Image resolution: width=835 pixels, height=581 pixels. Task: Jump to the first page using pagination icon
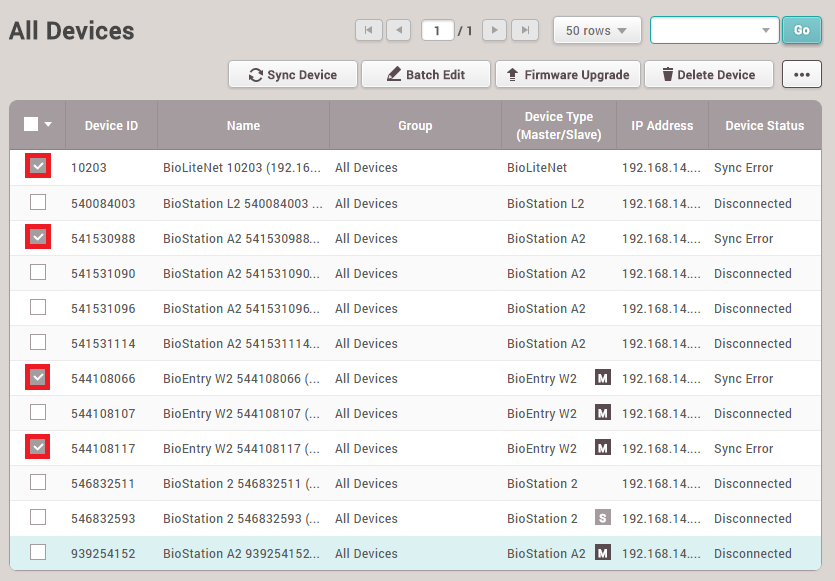369,30
